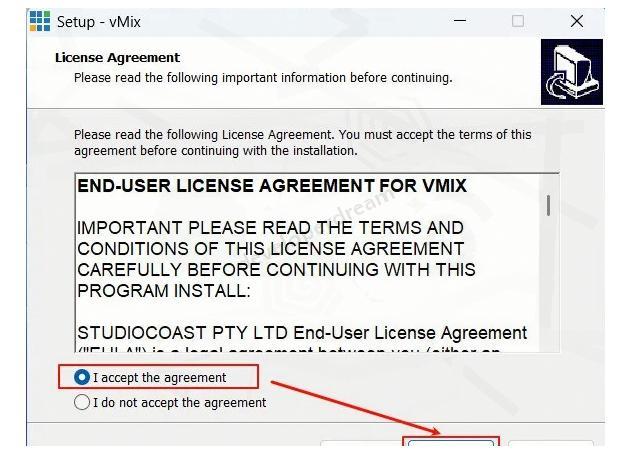
Task: Click the disabled maximize box
Action: (x=518, y=21)
